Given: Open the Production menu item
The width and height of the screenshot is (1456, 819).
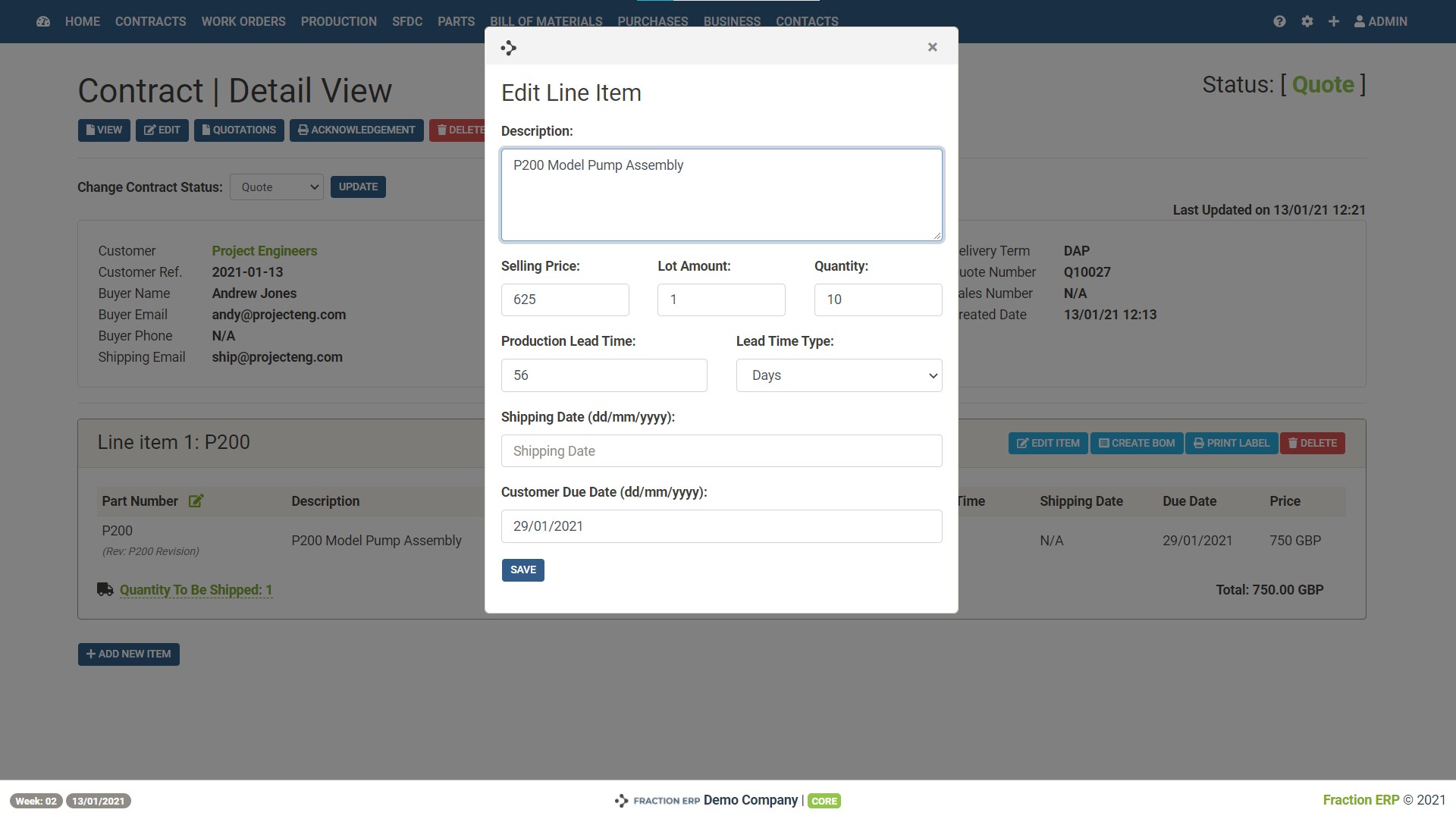Looking at the screenshot, I should (x=338, y=21).
